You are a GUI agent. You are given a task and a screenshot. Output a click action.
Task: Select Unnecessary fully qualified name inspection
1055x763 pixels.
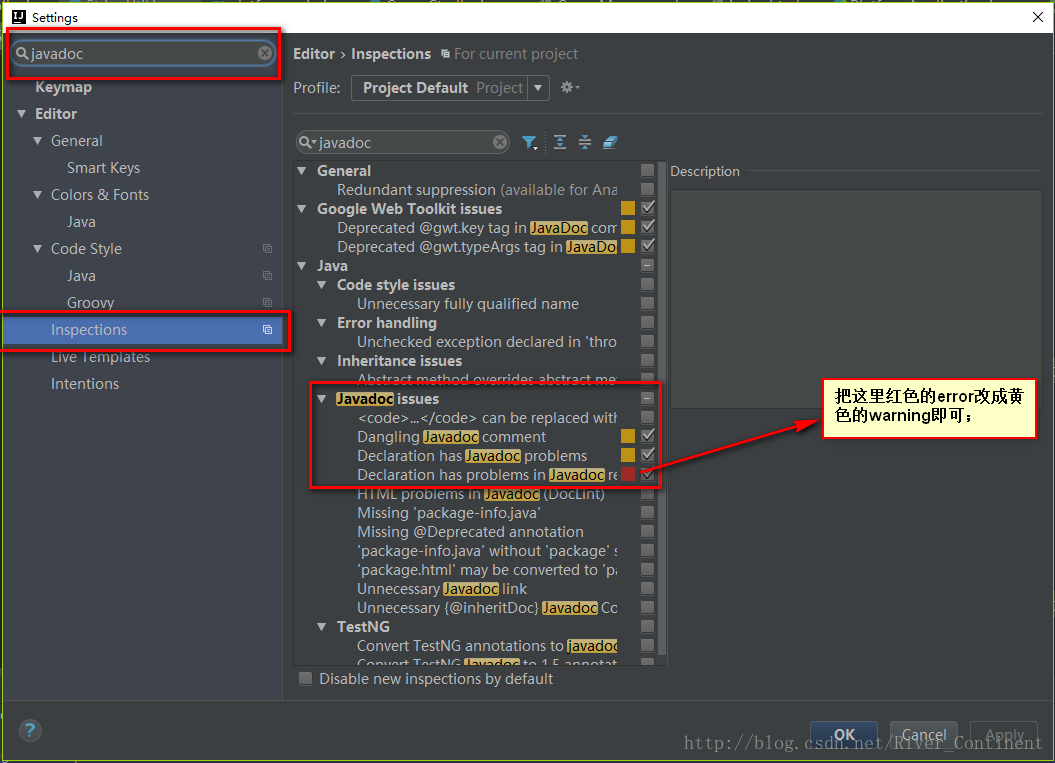point(468,304)
